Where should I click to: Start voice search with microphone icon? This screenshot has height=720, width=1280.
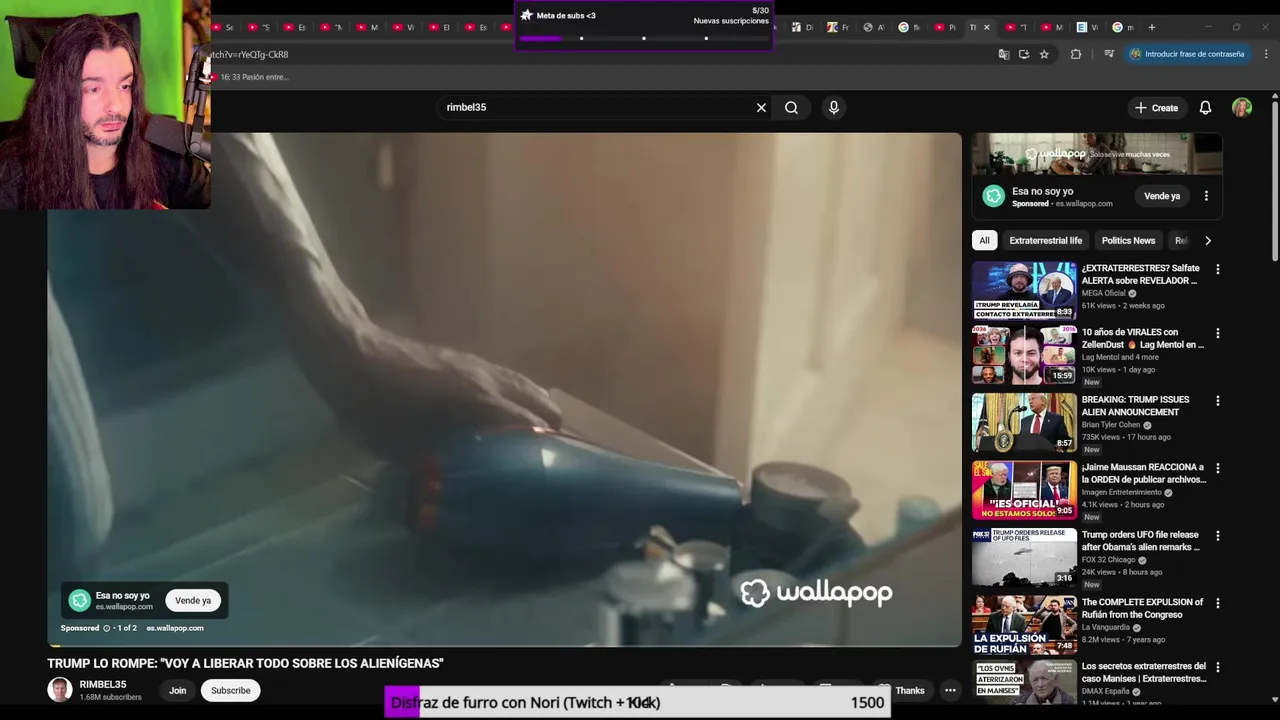coord(834,108)
